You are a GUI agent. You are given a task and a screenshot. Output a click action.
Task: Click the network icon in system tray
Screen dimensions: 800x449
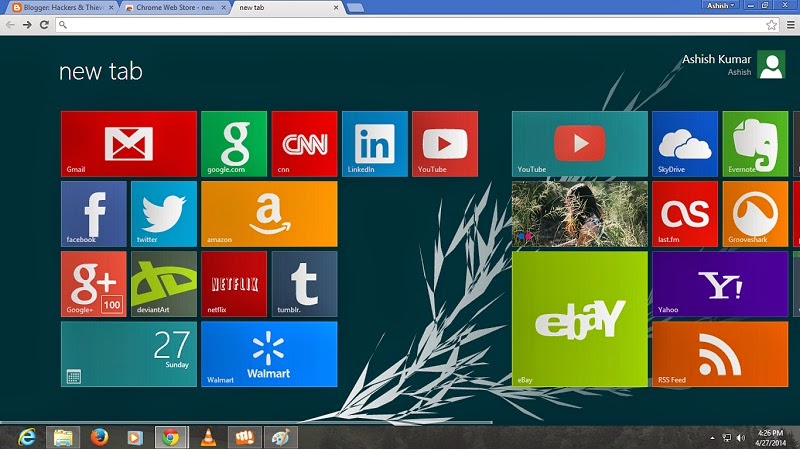click(x=727, y=438)
